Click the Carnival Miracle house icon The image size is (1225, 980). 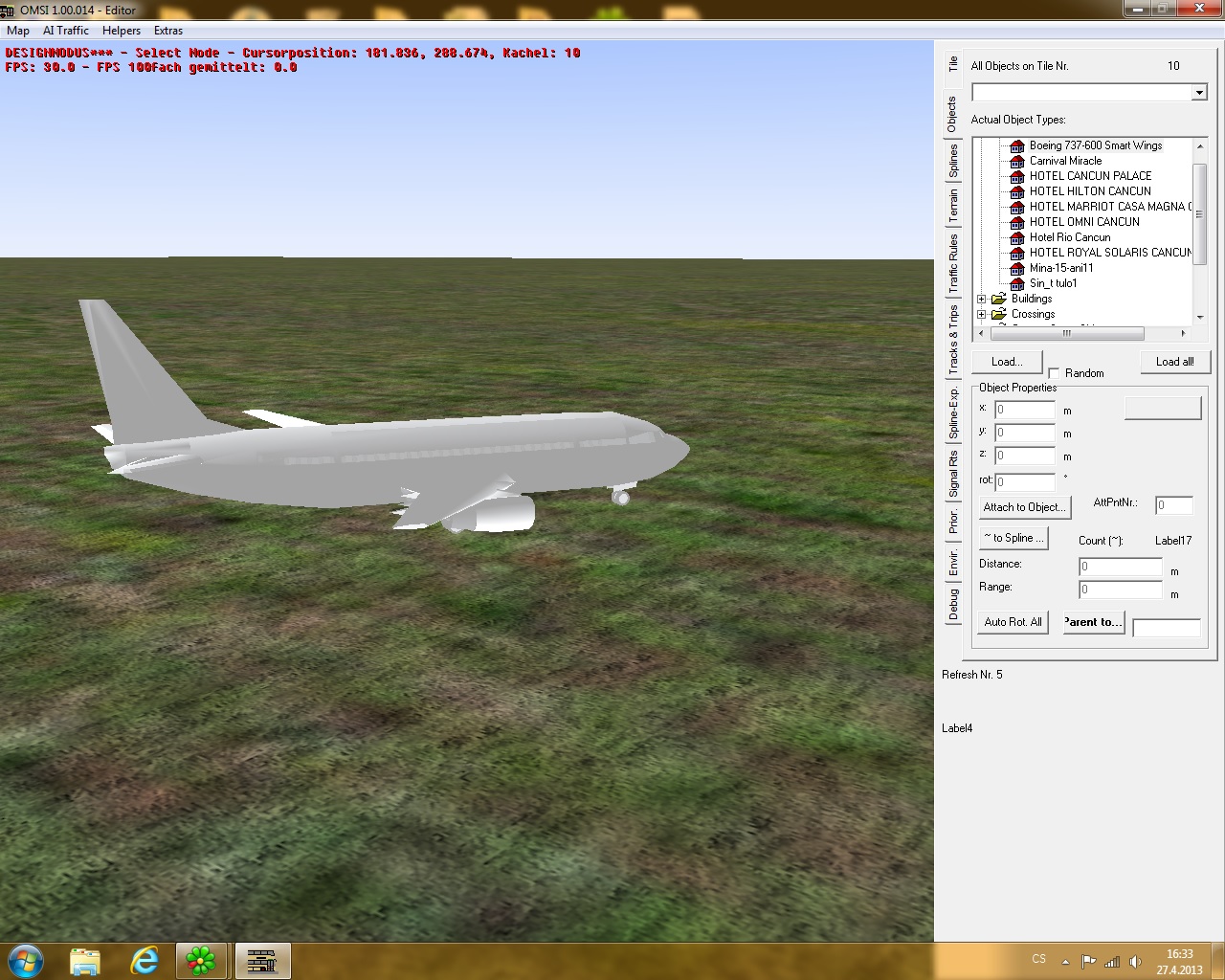(1017, 161)
